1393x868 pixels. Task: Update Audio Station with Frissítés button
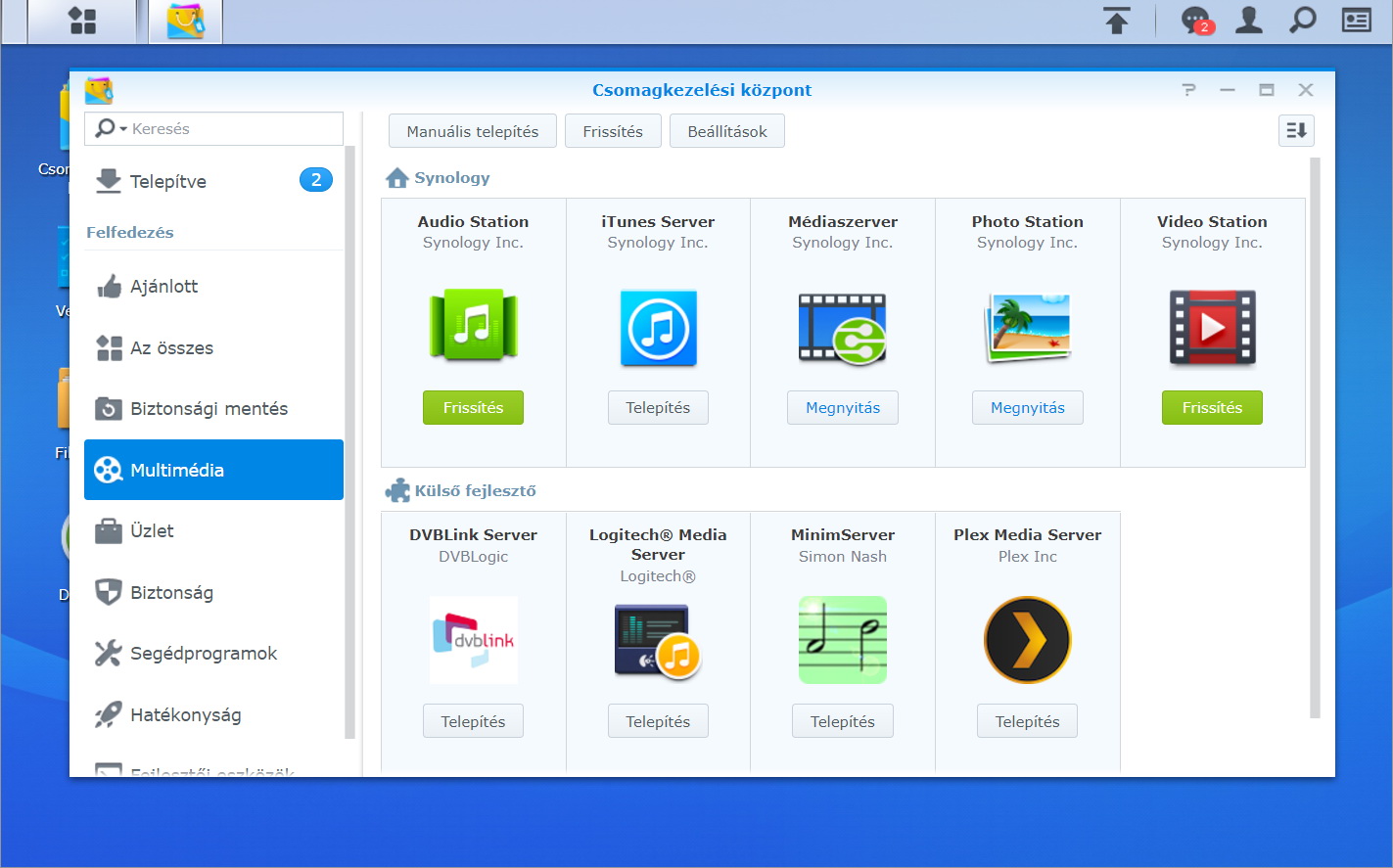click(x=473, y=408)
